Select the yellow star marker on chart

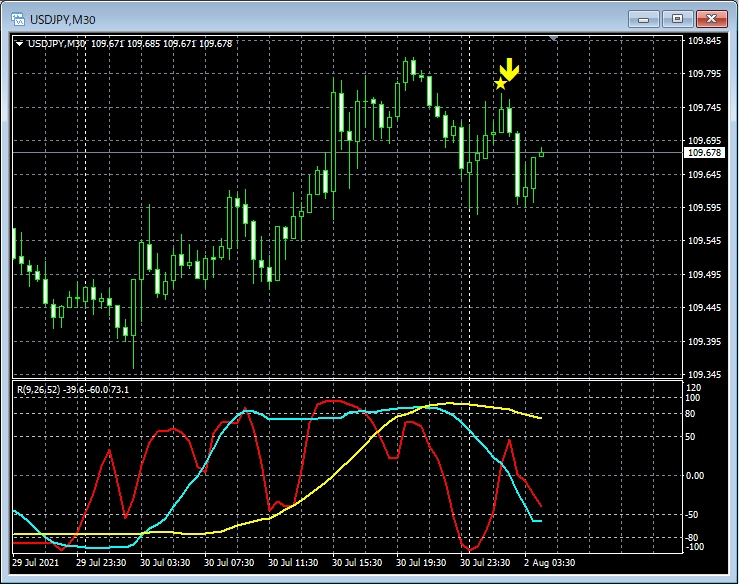[500, 84]
